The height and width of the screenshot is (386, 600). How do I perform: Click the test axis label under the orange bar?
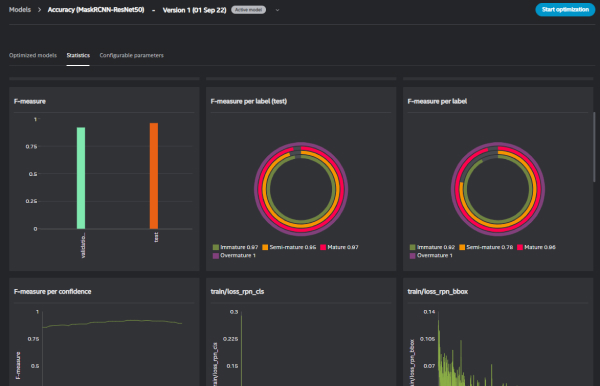pyautogui.click(x=156, y=237)
